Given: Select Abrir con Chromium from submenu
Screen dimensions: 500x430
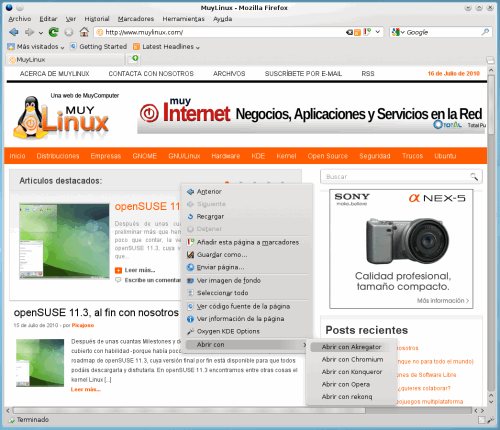Looking at the screenshot, I should pos(352,359).
